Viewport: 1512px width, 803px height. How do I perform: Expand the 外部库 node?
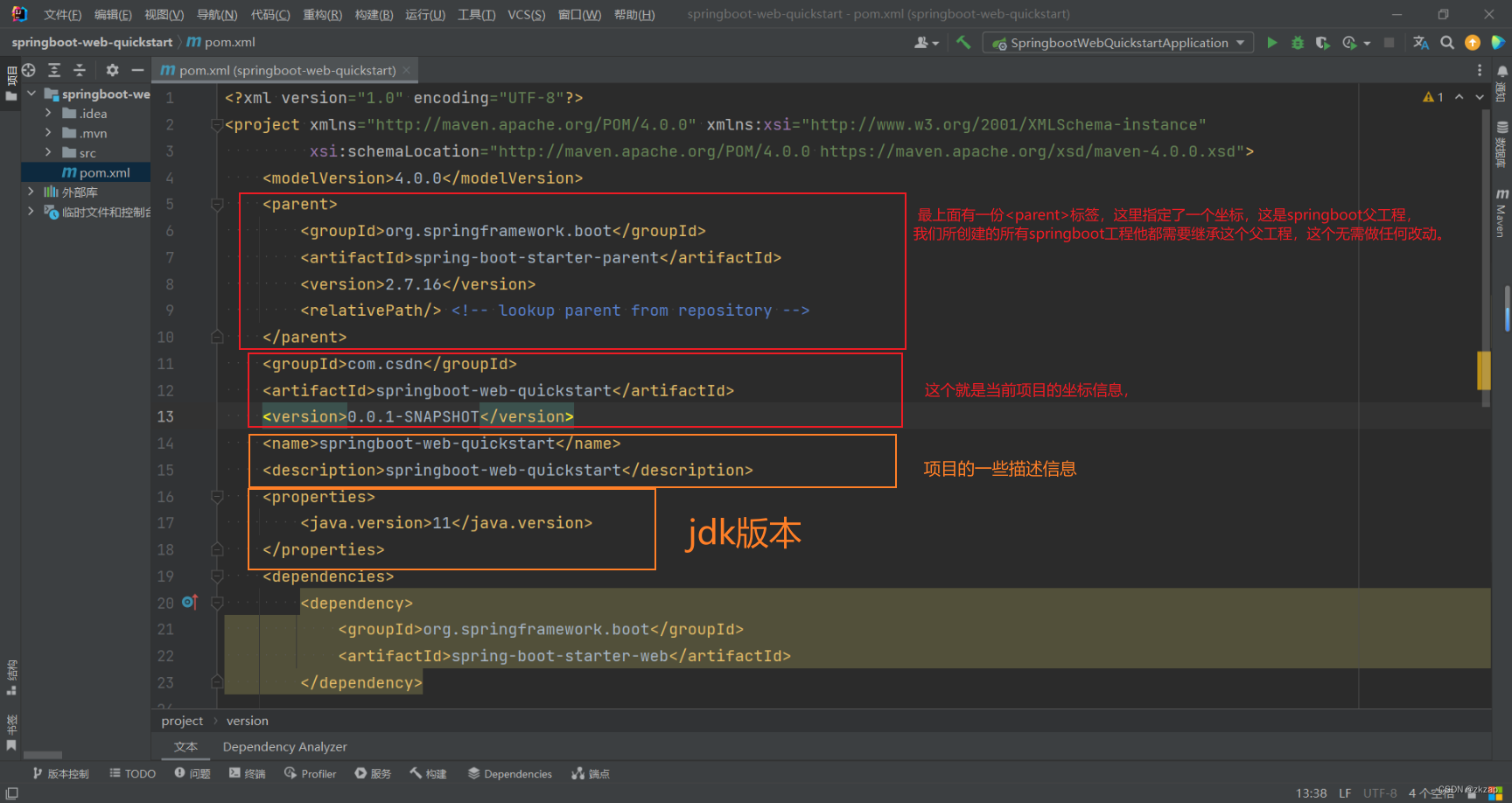[31, 192]
